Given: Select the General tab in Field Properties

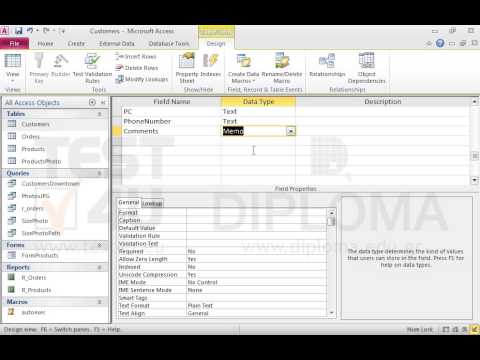Looking at the screenshot, I should pos(128,202).
